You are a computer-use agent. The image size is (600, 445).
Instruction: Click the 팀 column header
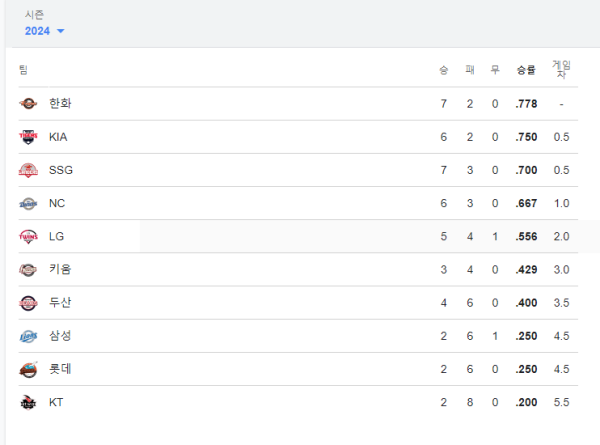(x=23, y=70)
